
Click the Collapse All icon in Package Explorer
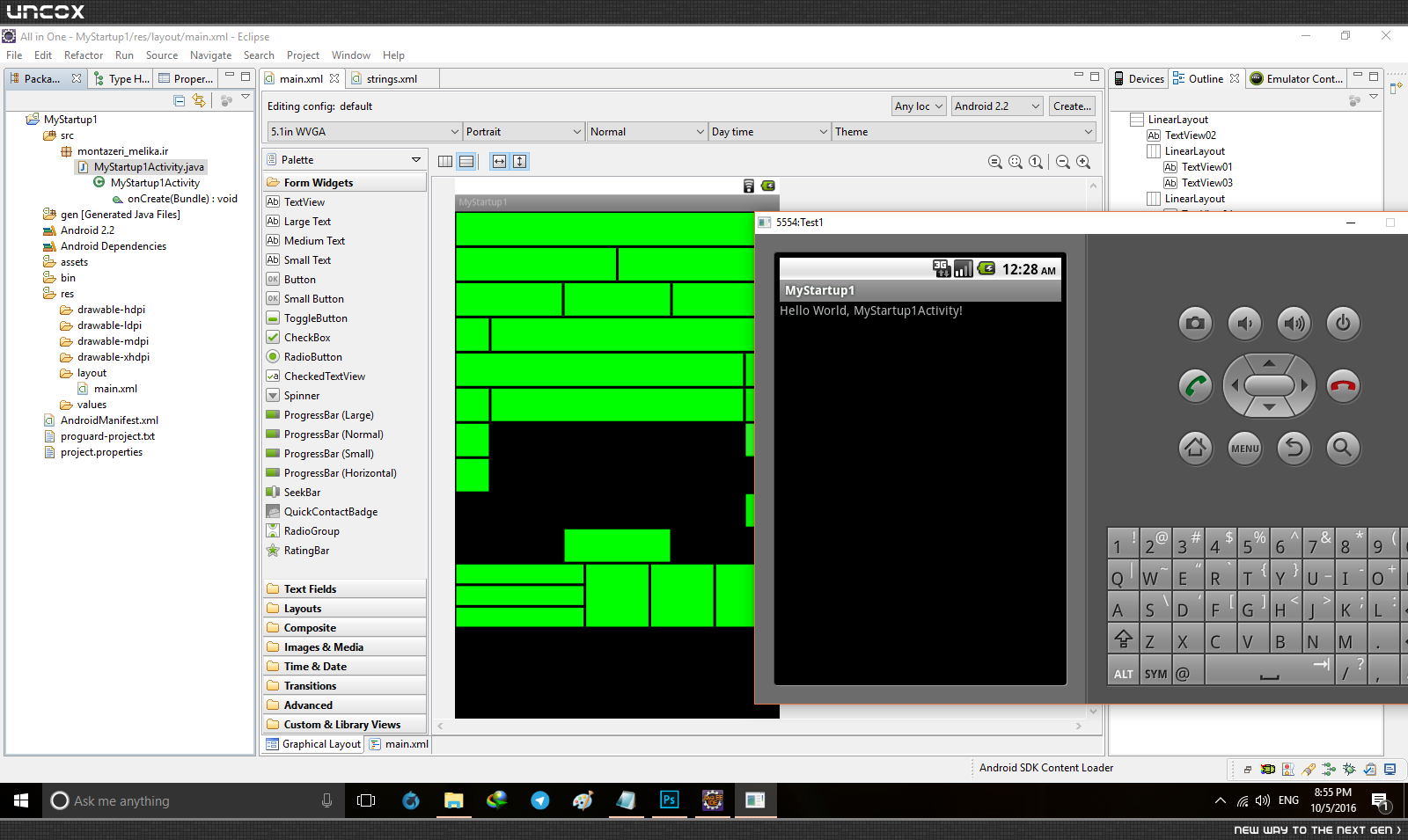180,101
